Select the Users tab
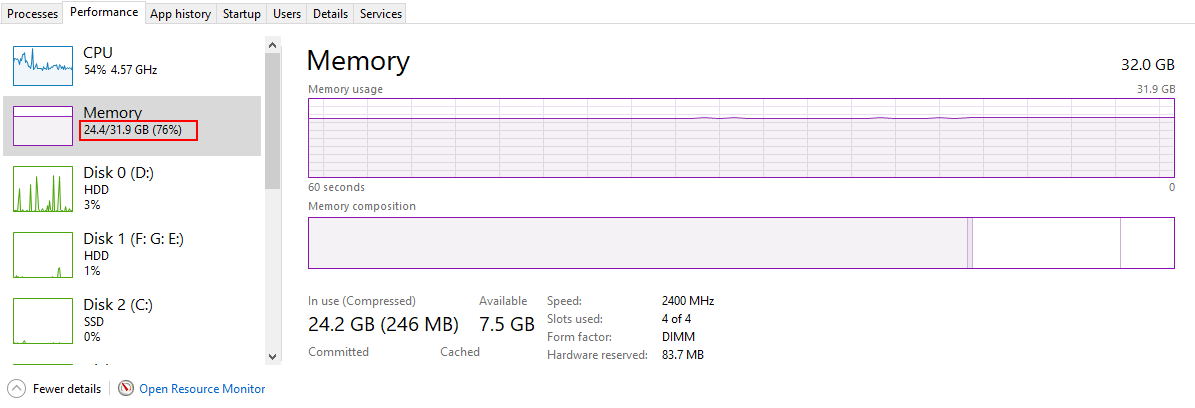 point(287,14)
